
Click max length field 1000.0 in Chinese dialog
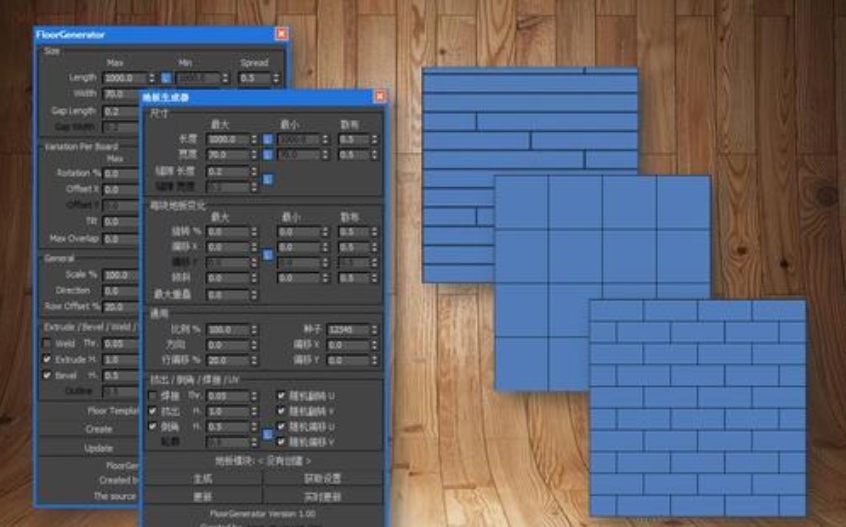click(x=228, y=139)
